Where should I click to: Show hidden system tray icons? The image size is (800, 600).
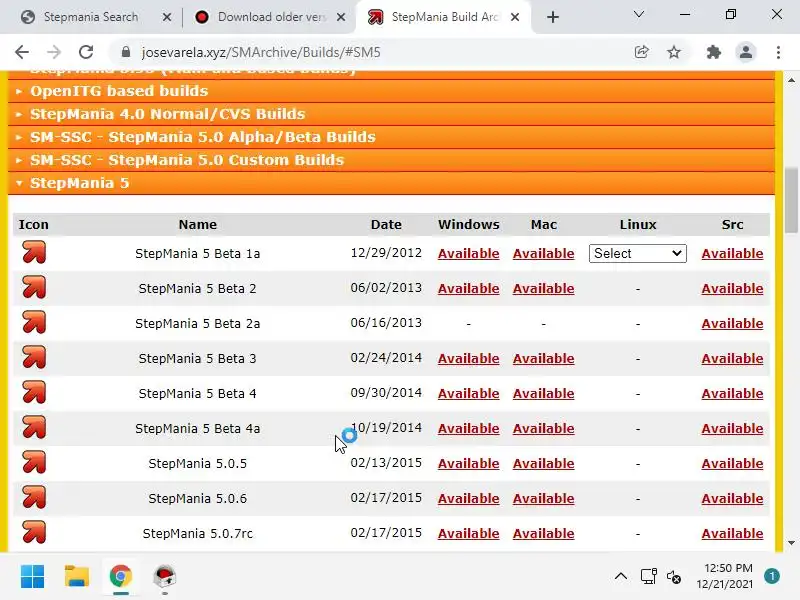click(x=620, y=577)
